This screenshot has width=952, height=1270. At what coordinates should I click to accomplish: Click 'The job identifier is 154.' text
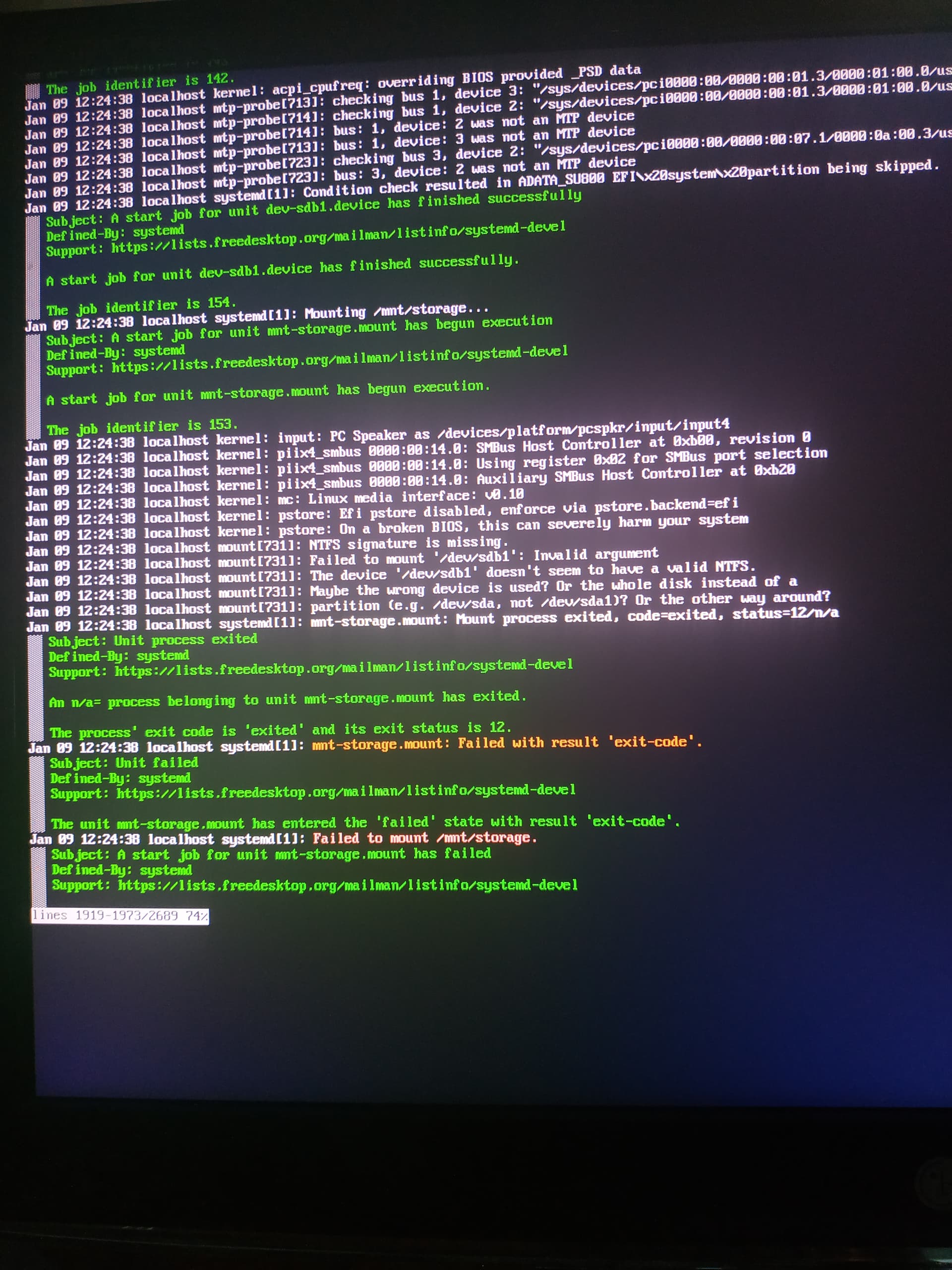coord(141,306)
